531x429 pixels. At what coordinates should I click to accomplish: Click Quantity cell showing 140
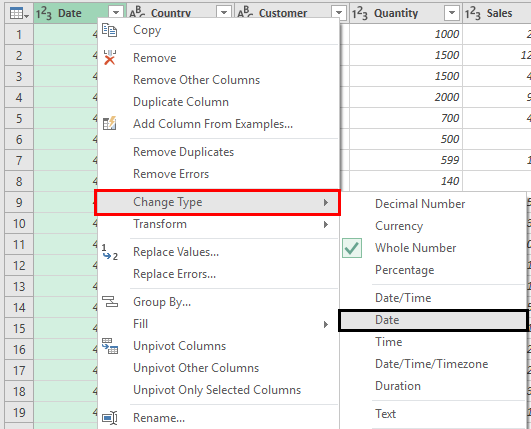tap(406, 181)
